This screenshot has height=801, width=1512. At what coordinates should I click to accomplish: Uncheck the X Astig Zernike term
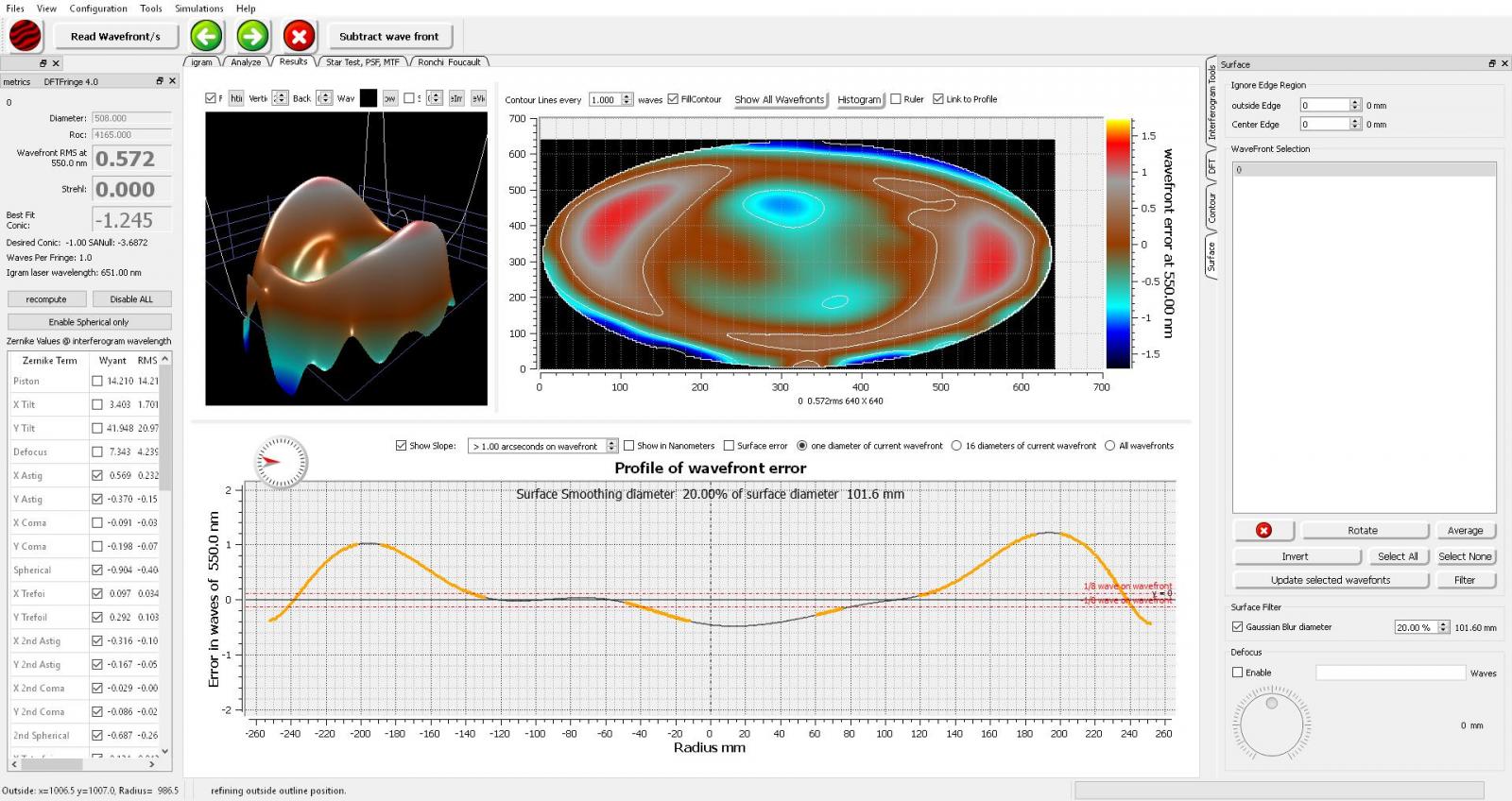pyautogui.click(x=97, y=475)
